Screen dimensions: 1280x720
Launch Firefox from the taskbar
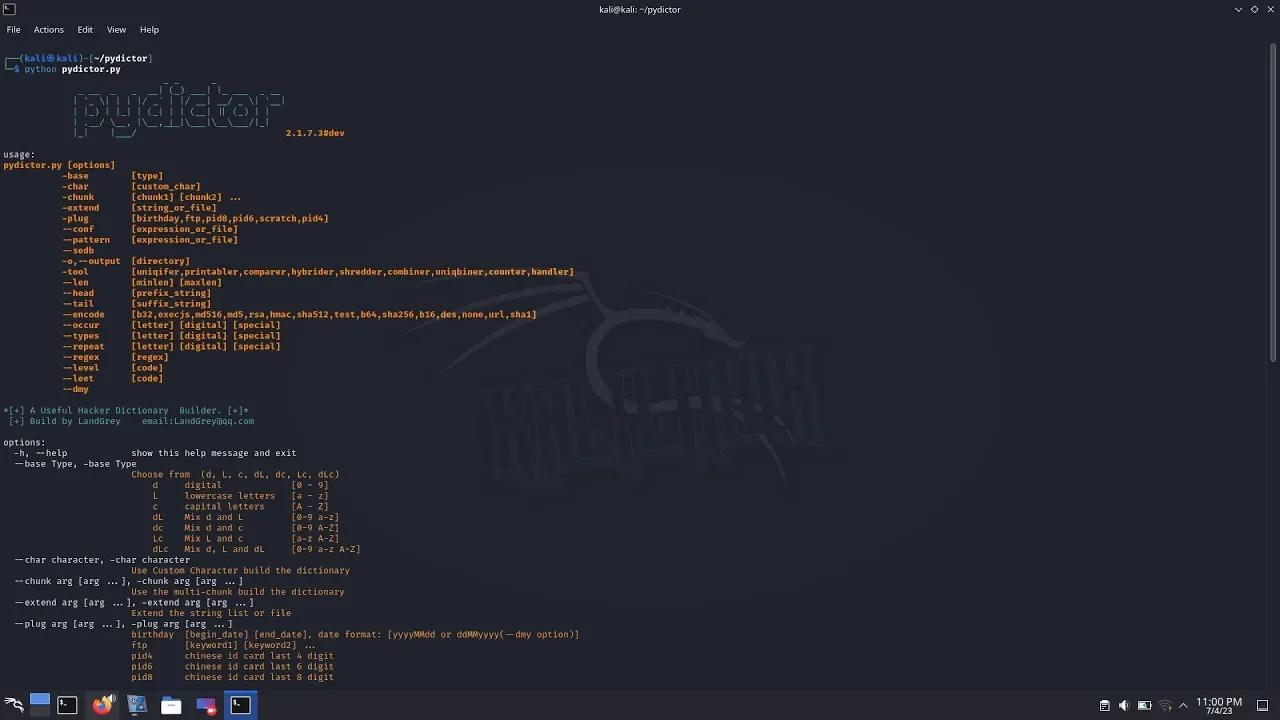(103, 705)
